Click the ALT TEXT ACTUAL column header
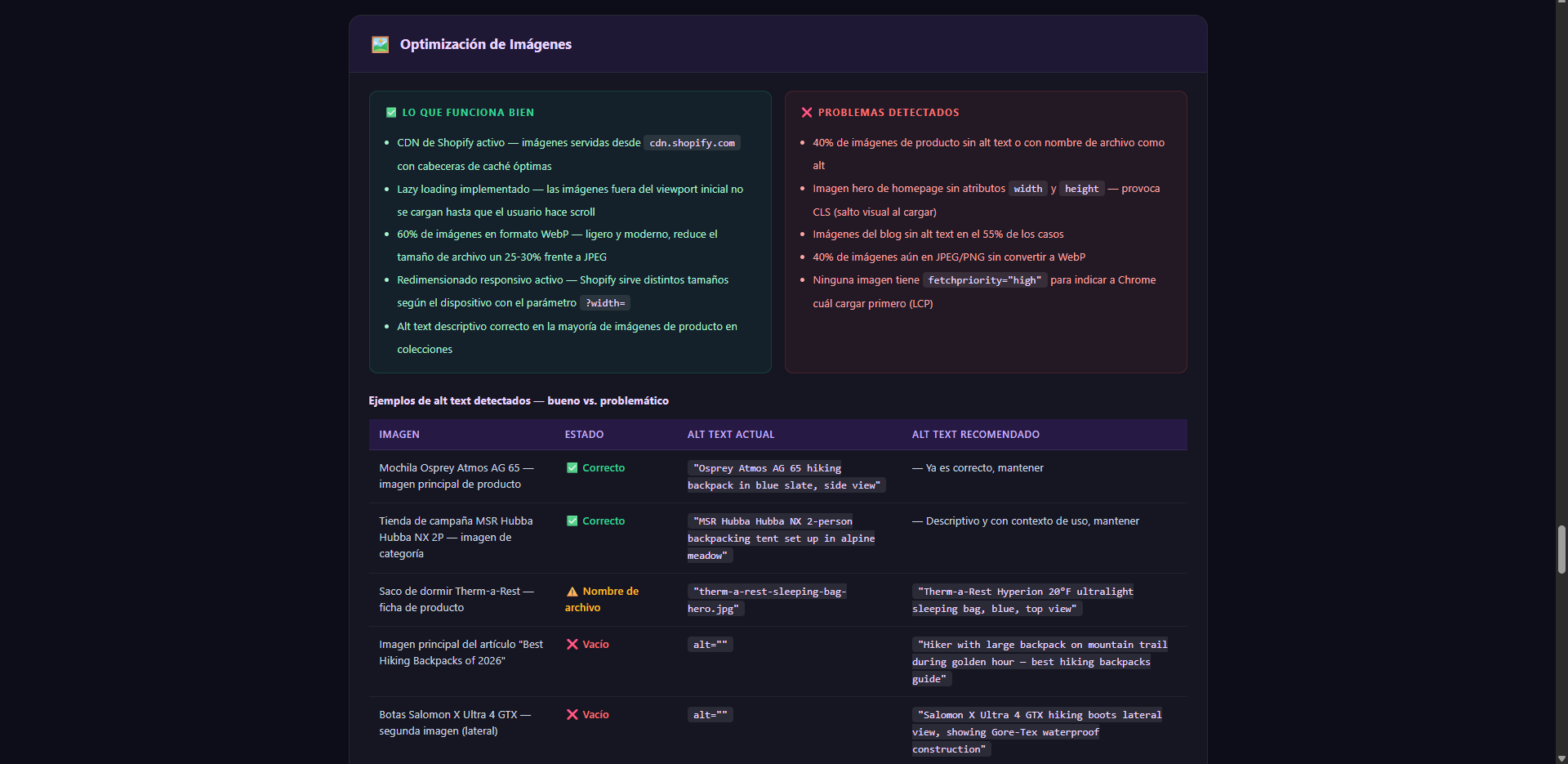This screenshot has width=1568, height=764. coord(731,435)
